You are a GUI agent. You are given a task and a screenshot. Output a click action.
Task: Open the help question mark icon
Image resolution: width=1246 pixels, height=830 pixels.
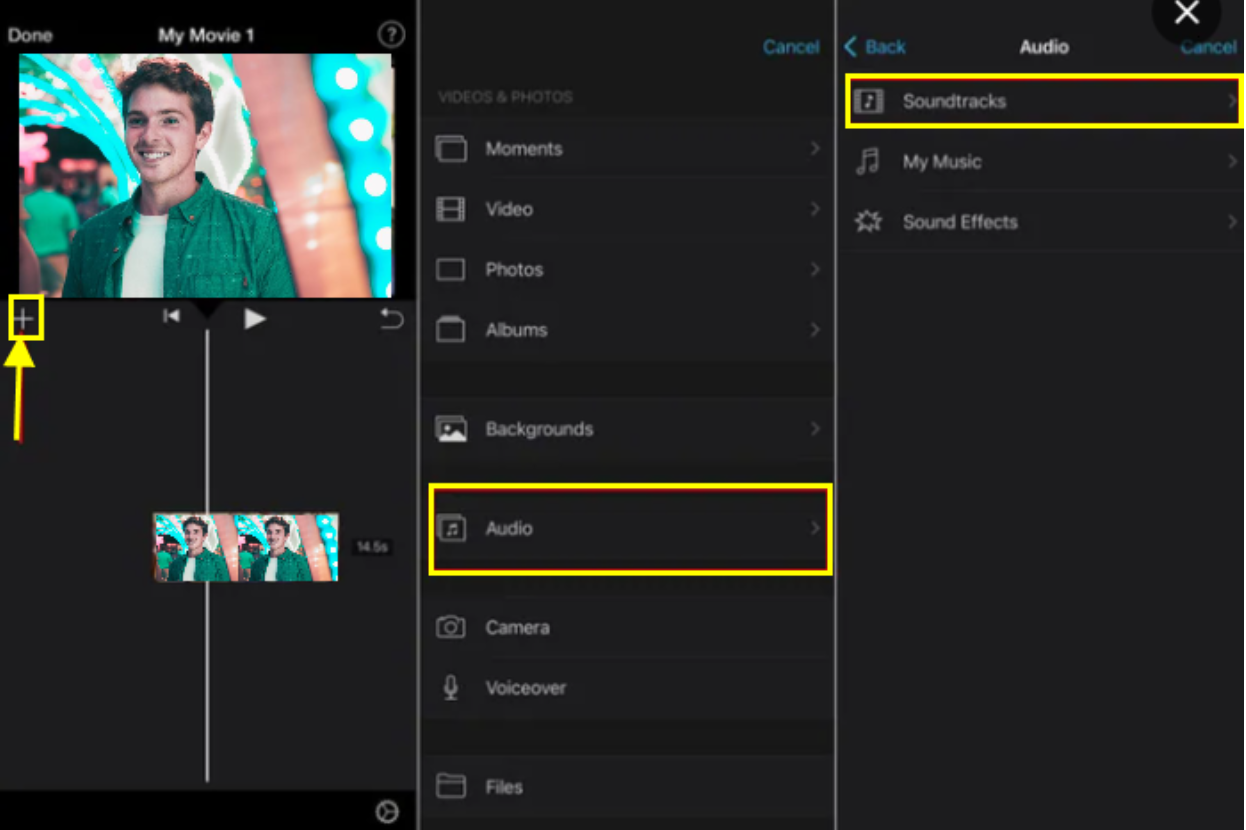pos(391,35)
